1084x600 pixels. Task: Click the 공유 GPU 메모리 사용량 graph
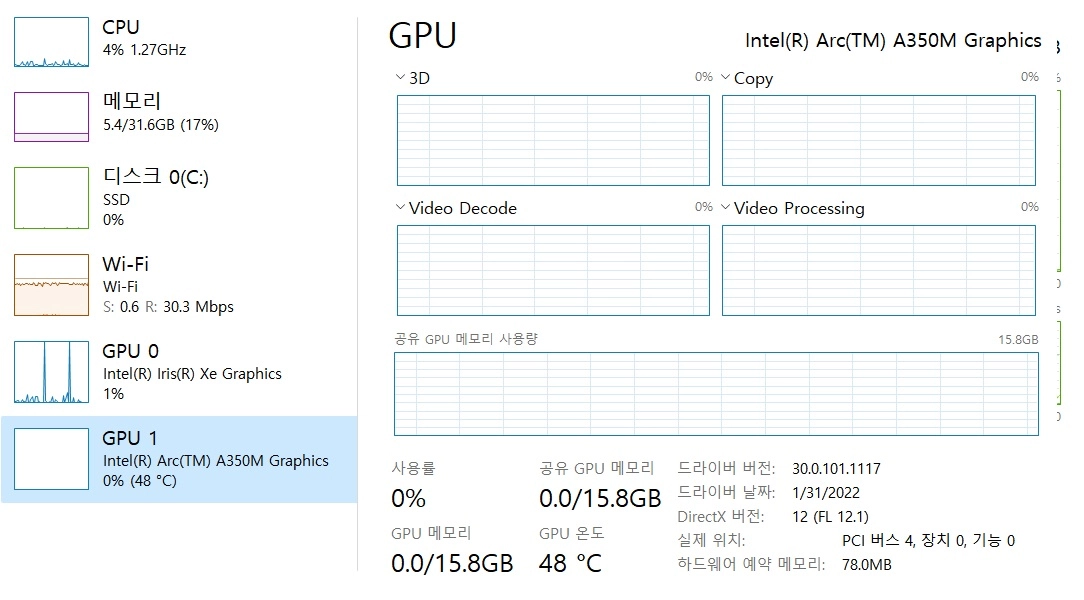[716, 394]
